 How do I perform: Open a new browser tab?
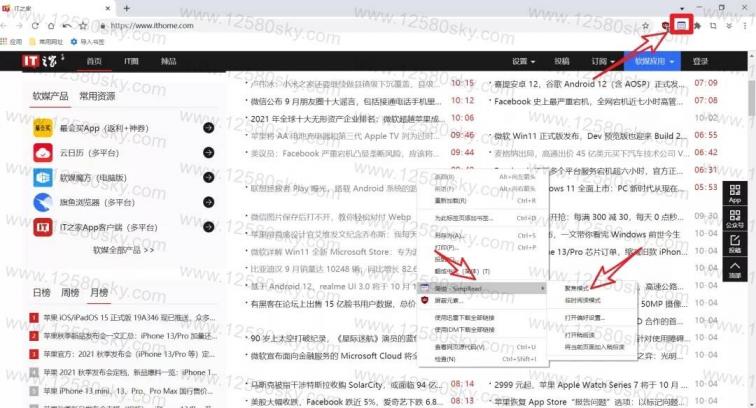(x=126, y=8)
